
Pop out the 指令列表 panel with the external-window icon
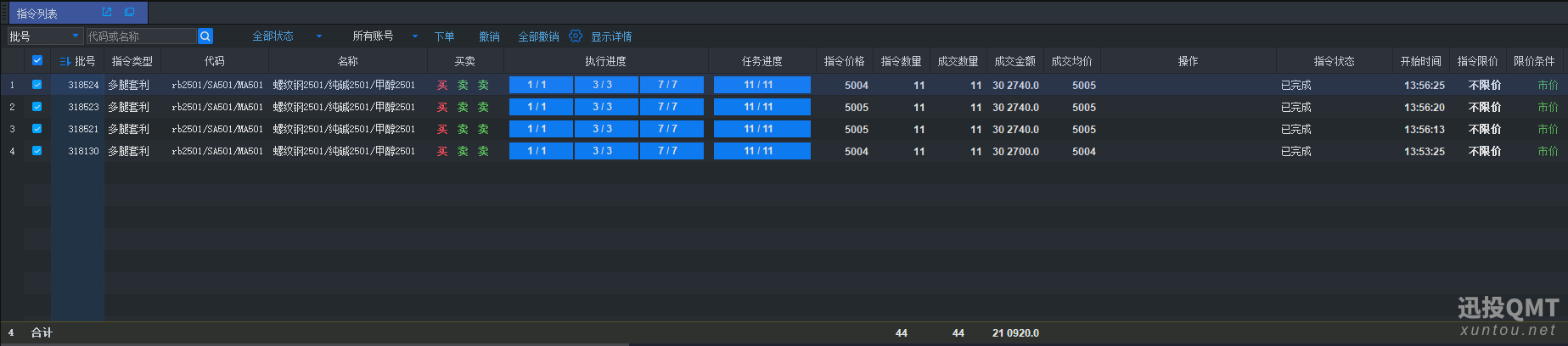[107, 12]
